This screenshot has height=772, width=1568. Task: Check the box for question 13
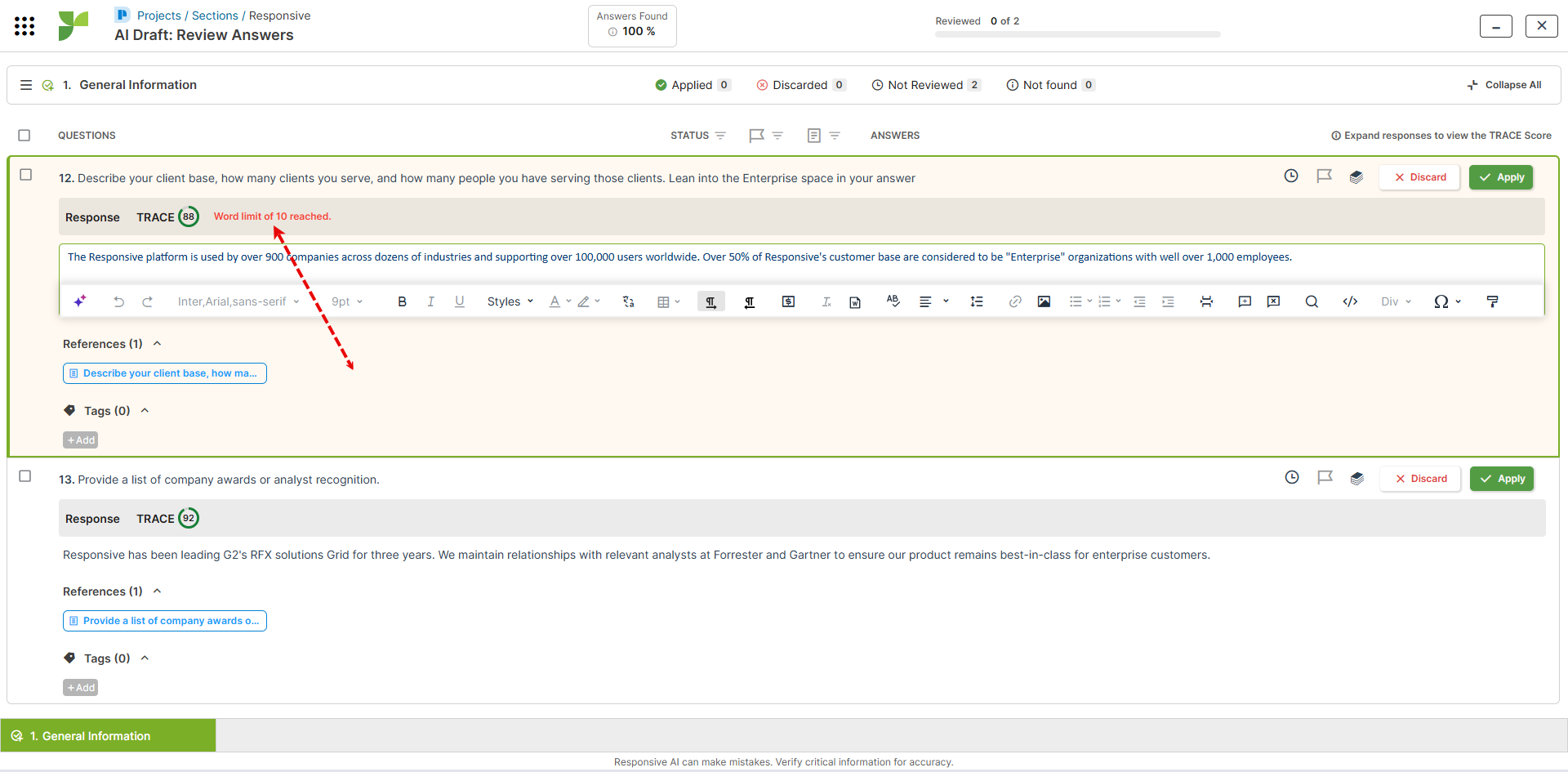[25, 476]
